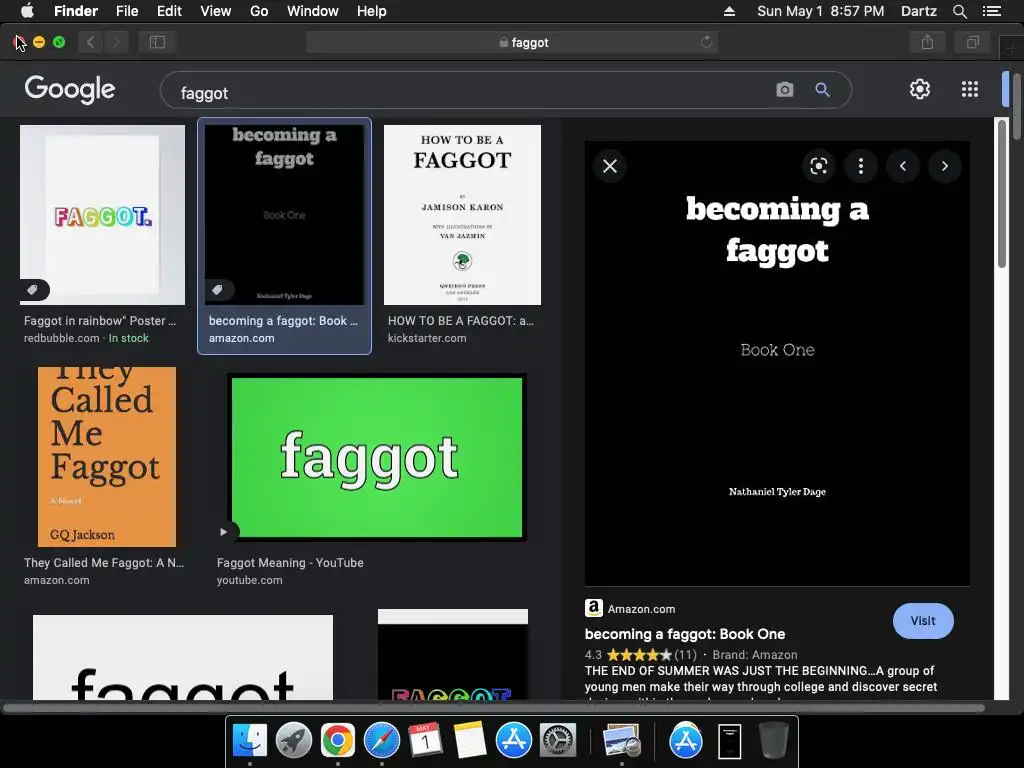
Task: Open the Apple menu
Action: [27, 11]
